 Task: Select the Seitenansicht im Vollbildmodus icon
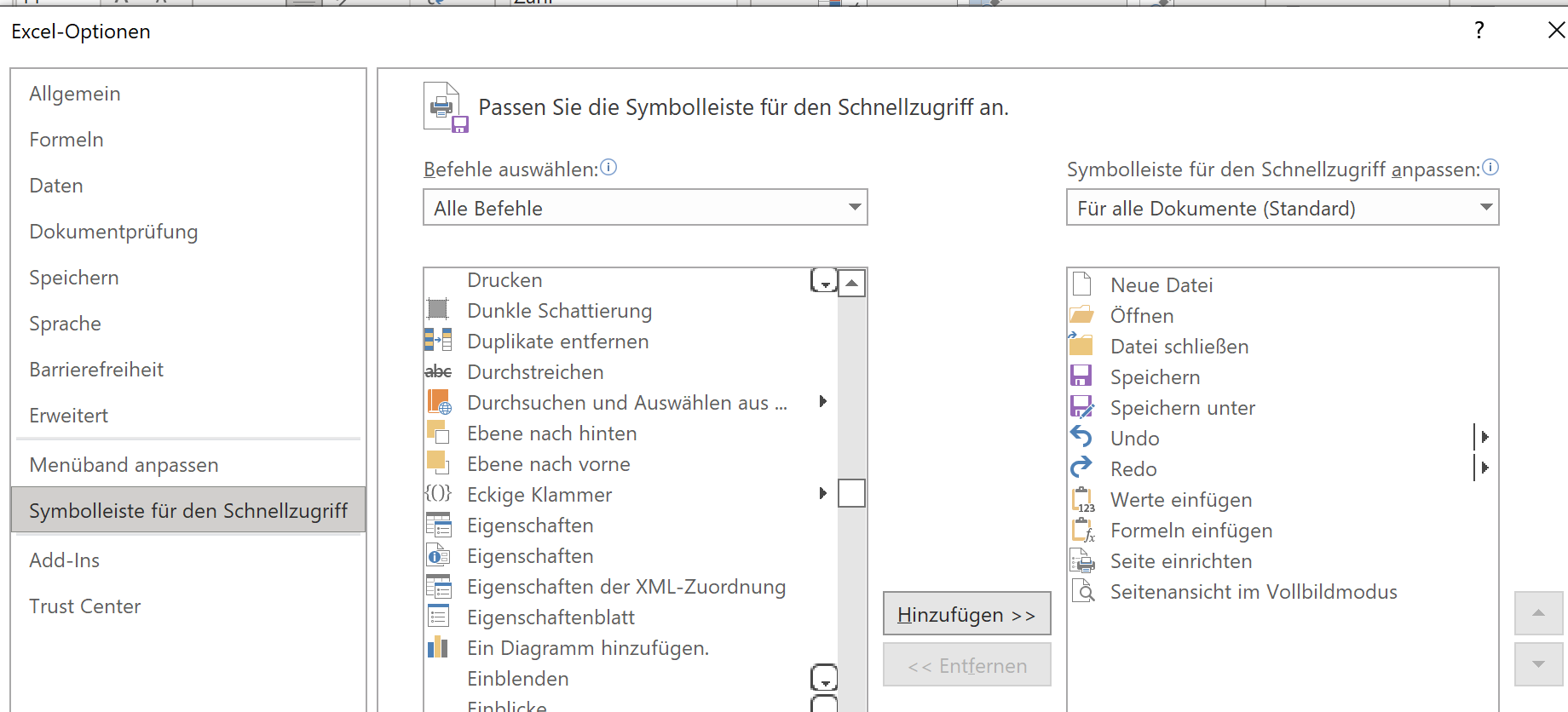pos(1083,591)
